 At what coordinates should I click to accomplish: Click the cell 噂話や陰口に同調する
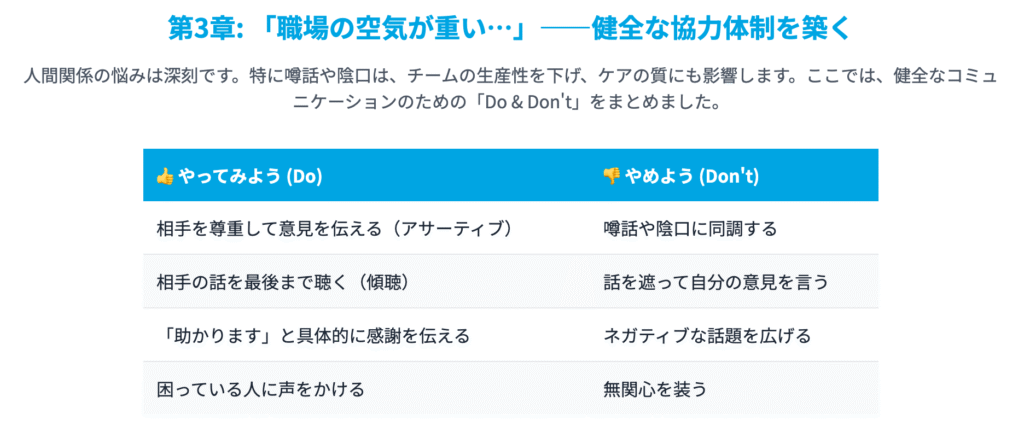click(734, 228)
